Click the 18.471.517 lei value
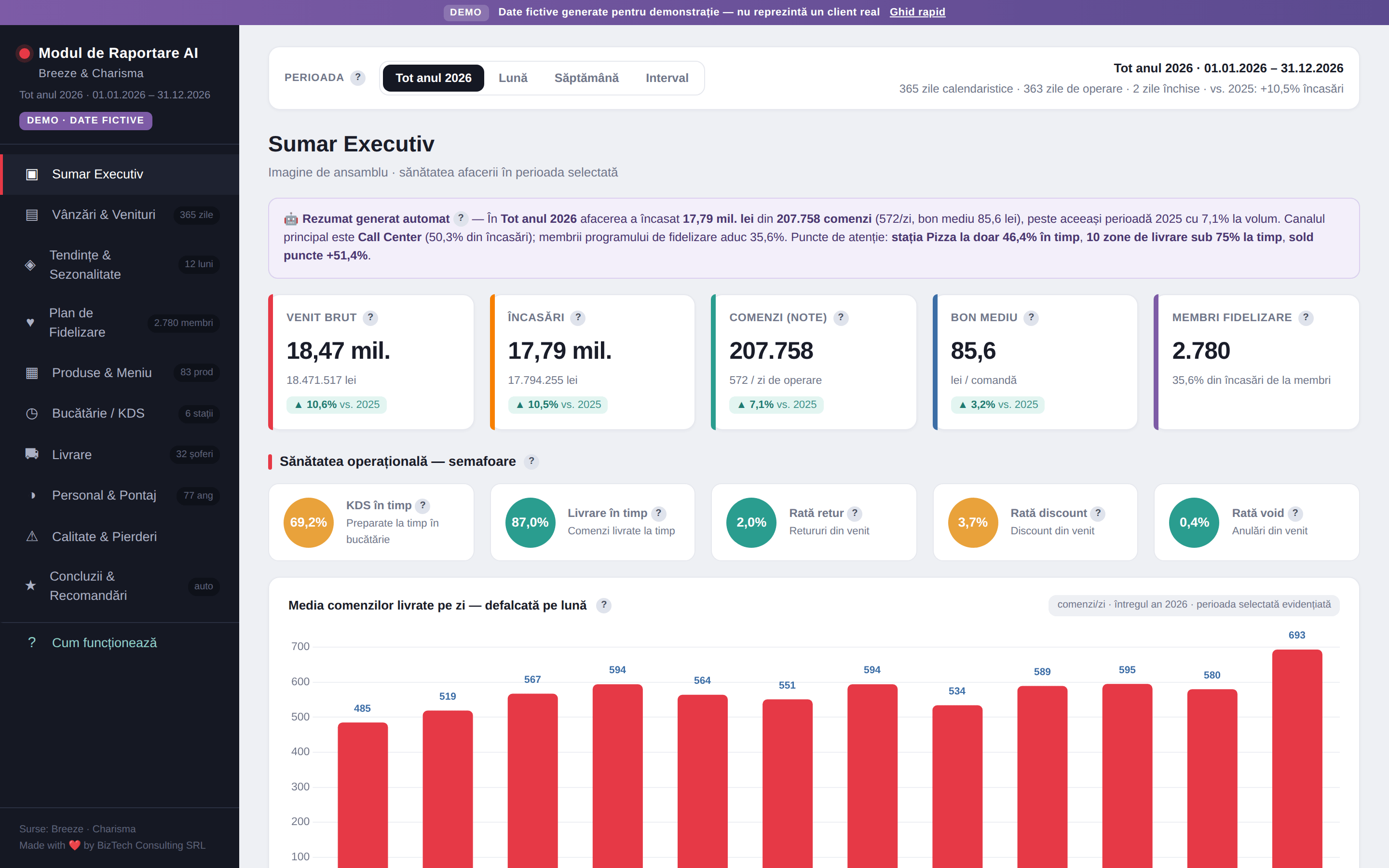1389x868 pixels. (x=321, y=380)
